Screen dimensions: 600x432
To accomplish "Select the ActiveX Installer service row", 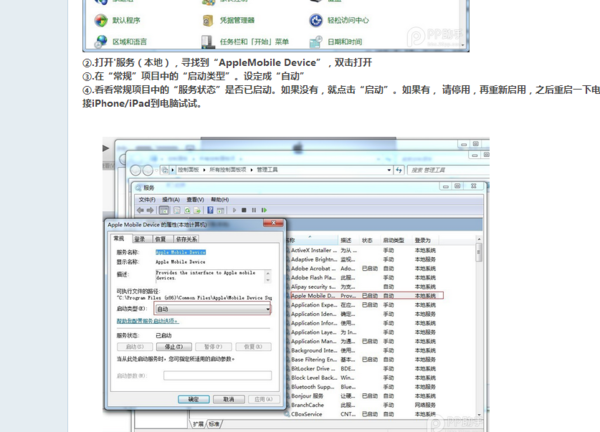I will [364, 250].
